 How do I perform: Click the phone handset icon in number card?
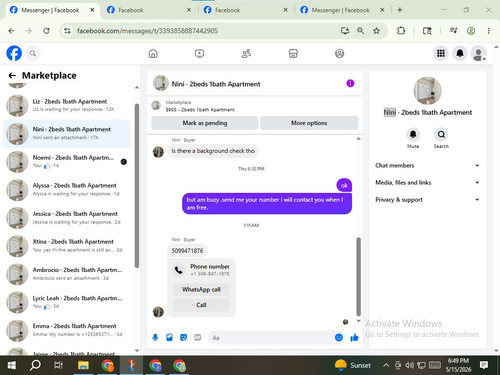point(179,270)
